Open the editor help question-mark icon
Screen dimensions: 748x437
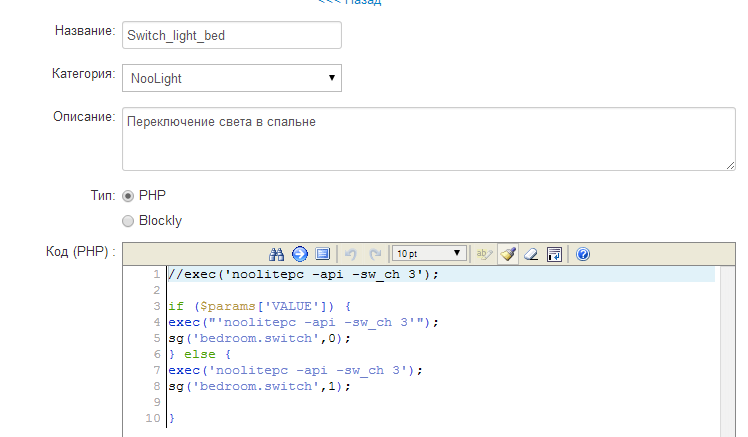point(582,254)
